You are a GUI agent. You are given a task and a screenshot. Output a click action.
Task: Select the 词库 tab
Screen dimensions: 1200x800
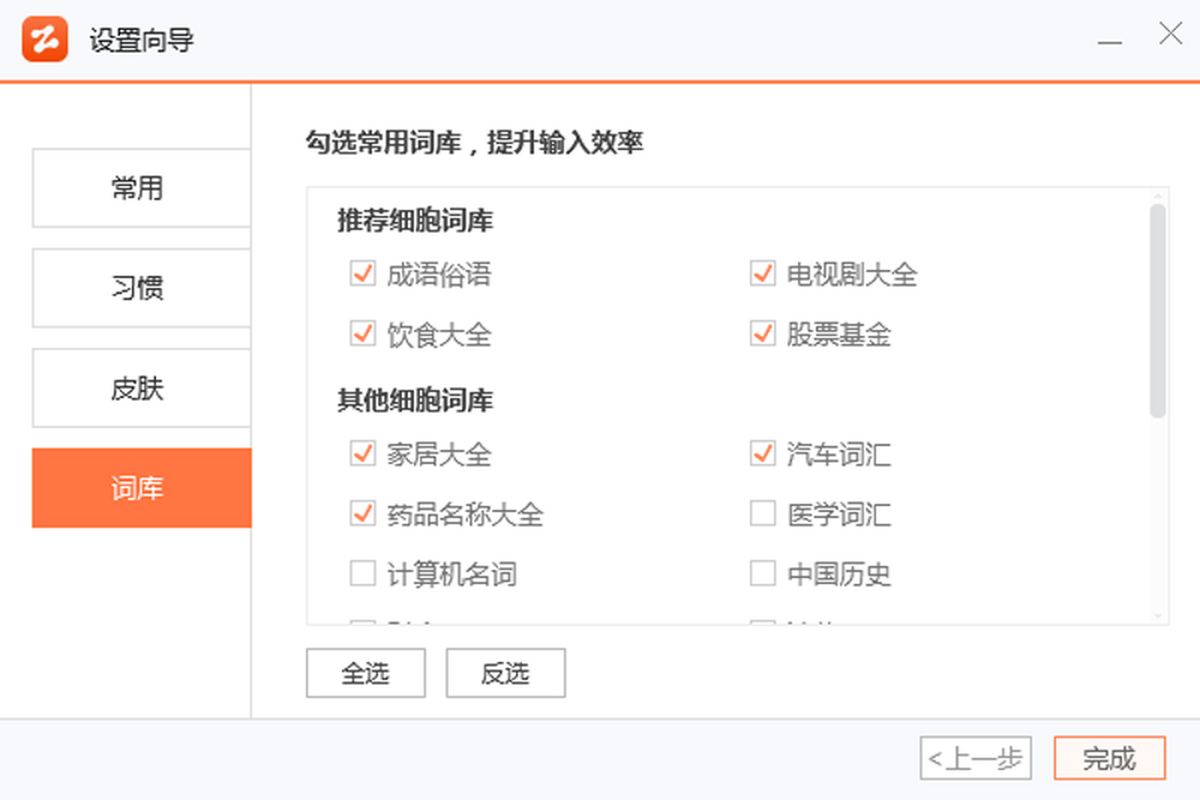[x=141, y=488]
